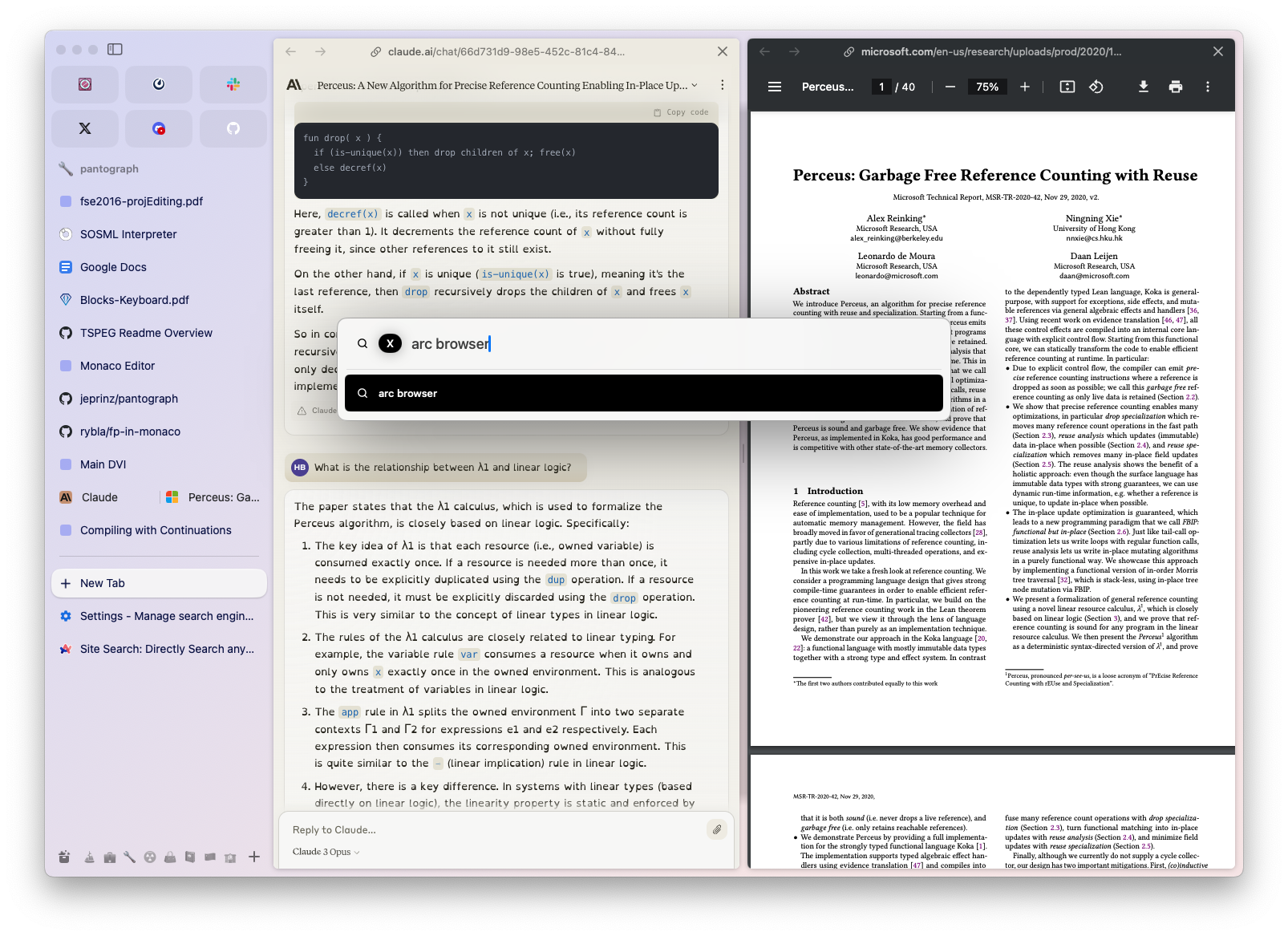
Task: Toggle the Arc sidebar visibility icon
Action: pos(115,50)
